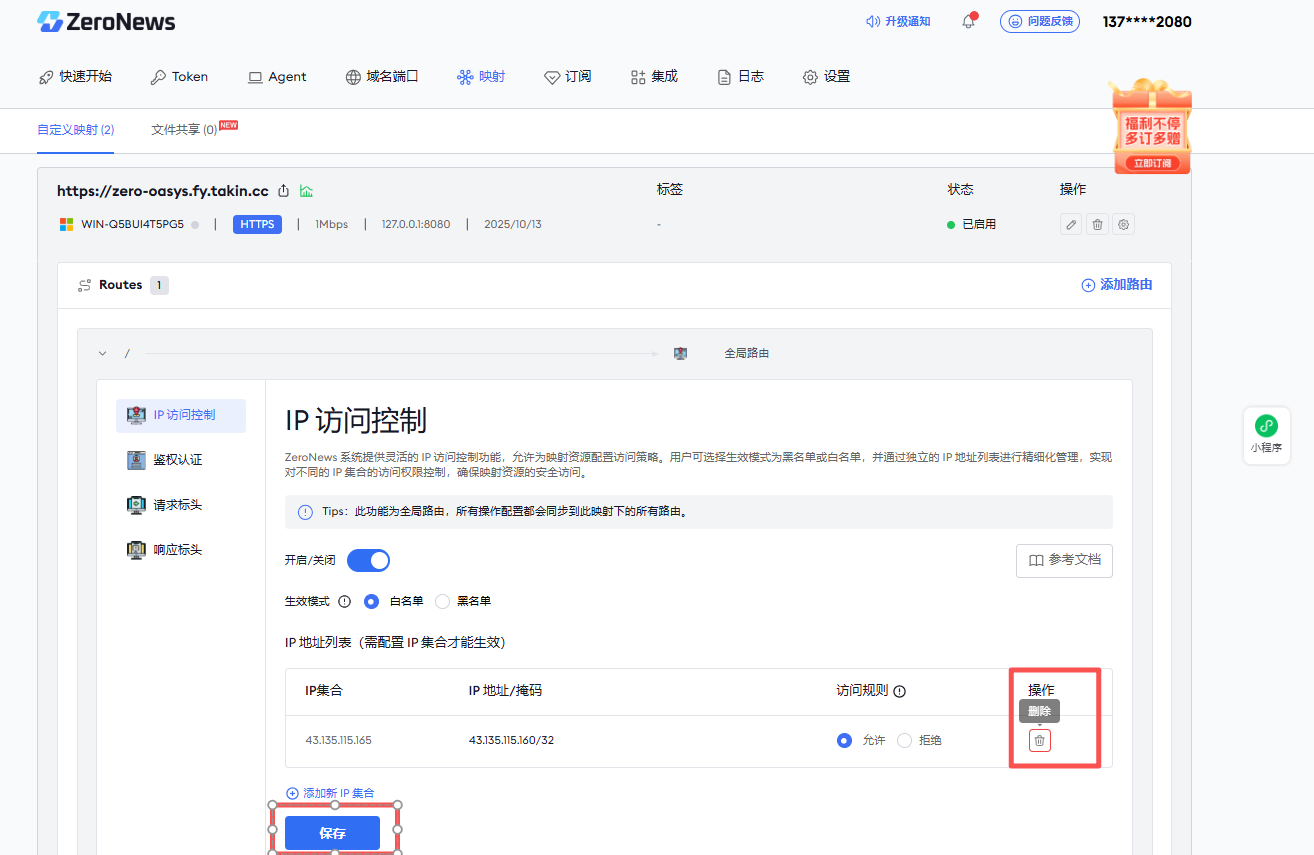Screen dimensions: 1314x855
Task: Select the 白名单 radio option
Action: point(372,602)
